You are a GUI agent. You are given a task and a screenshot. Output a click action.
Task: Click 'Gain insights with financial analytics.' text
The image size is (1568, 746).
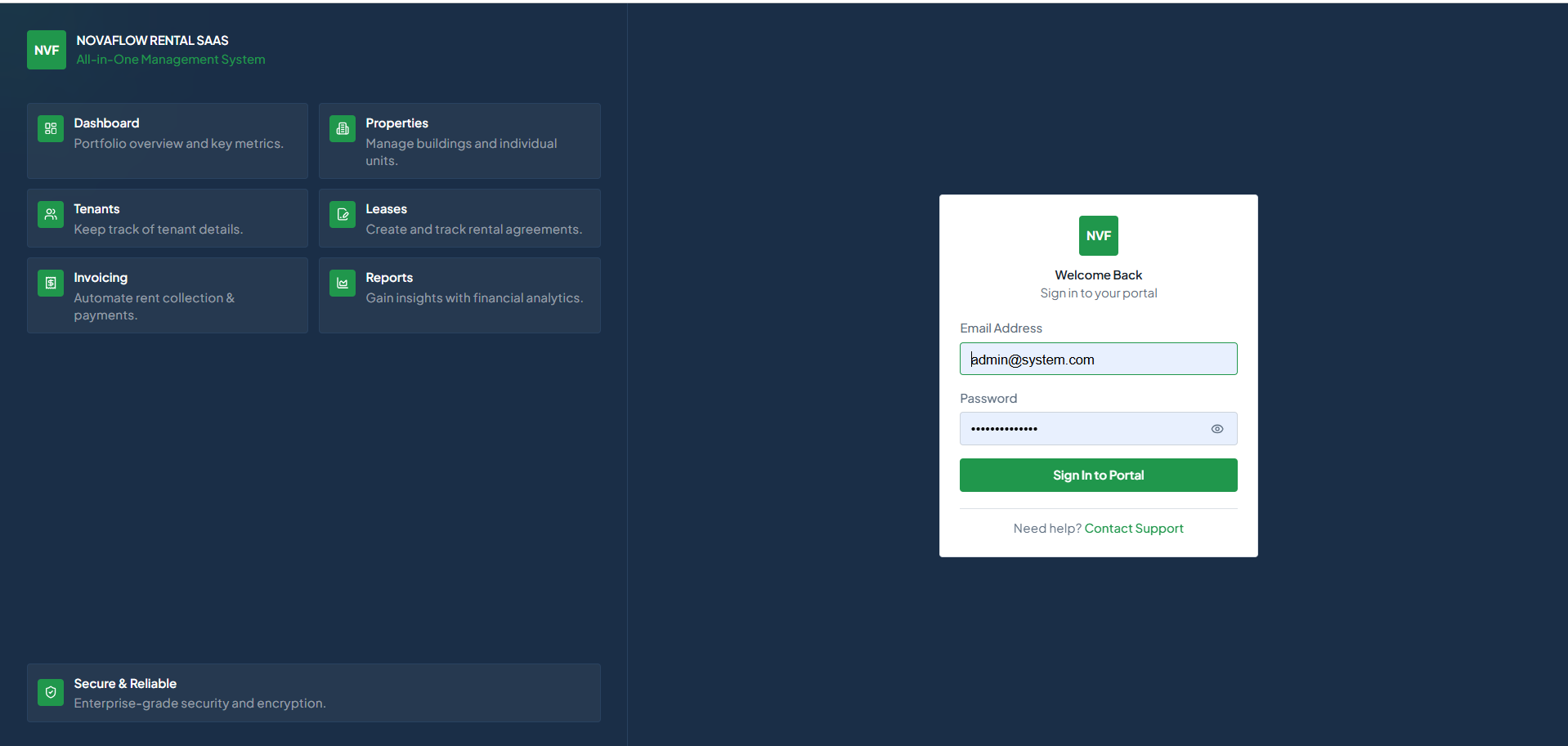coord(475,298)
